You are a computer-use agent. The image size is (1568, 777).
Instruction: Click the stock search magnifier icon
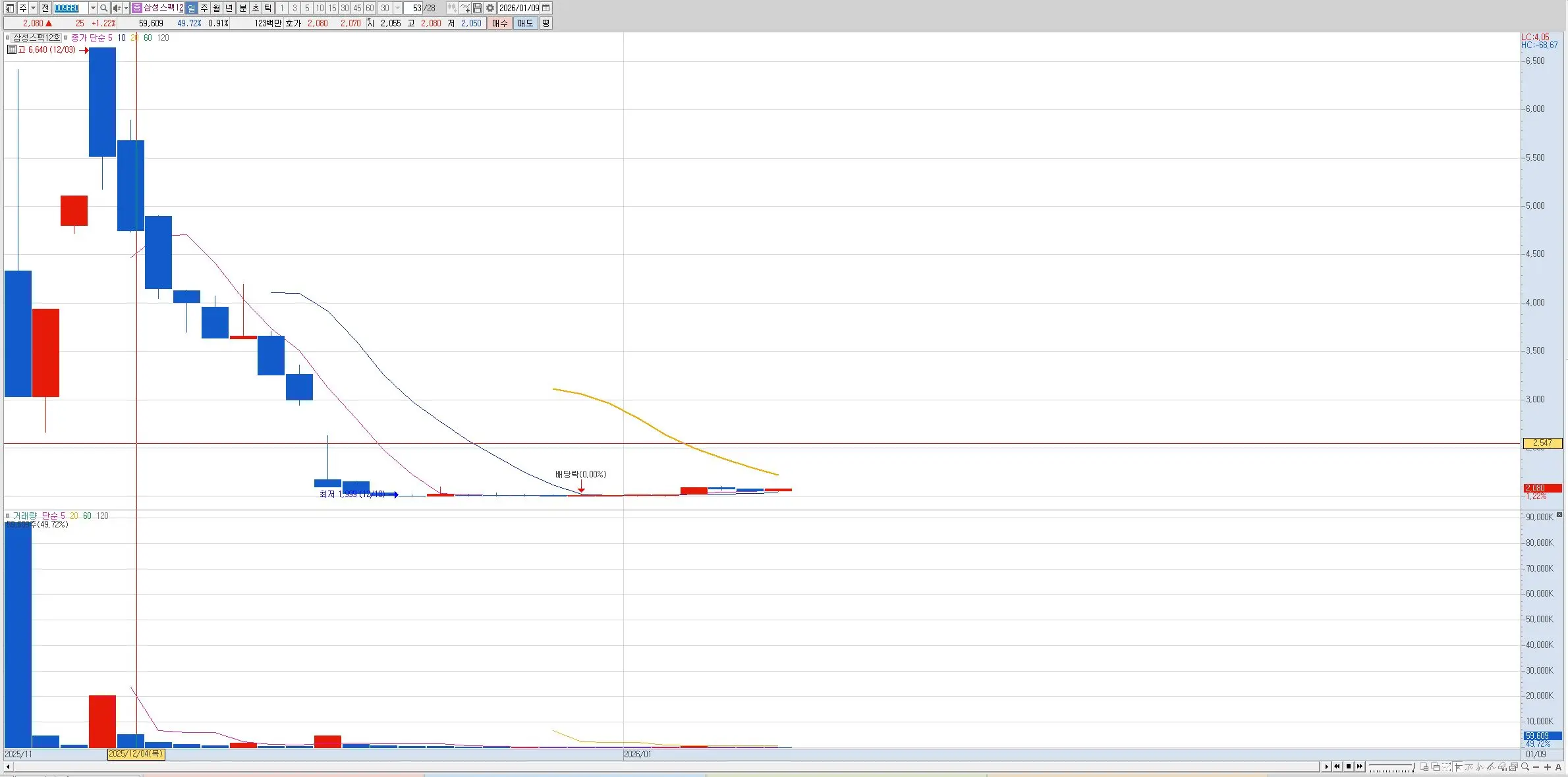103,8
